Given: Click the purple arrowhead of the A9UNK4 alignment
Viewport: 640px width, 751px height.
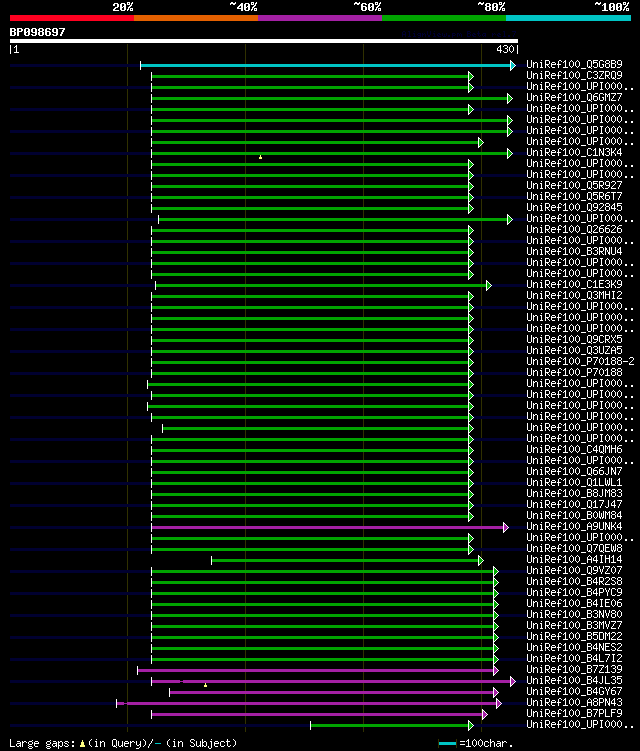Looking at the screenshot, I should (506, 527).
